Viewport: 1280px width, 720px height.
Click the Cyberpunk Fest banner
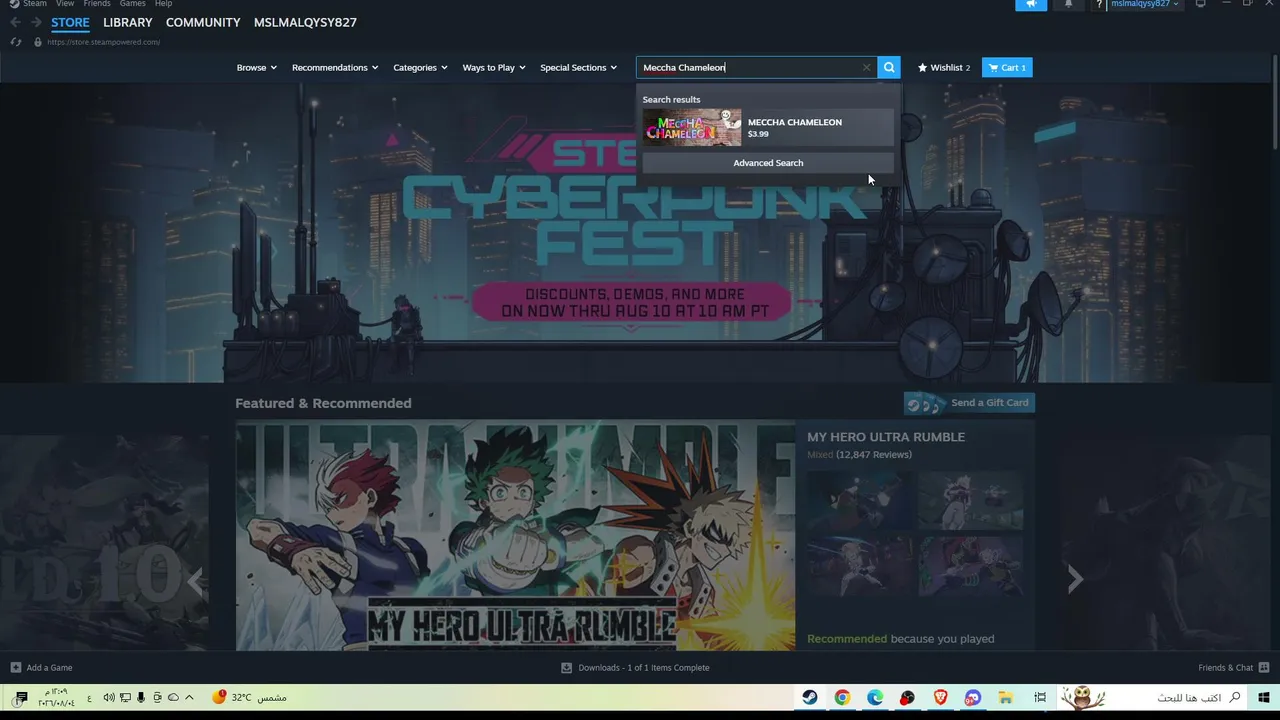coord(636,232)
